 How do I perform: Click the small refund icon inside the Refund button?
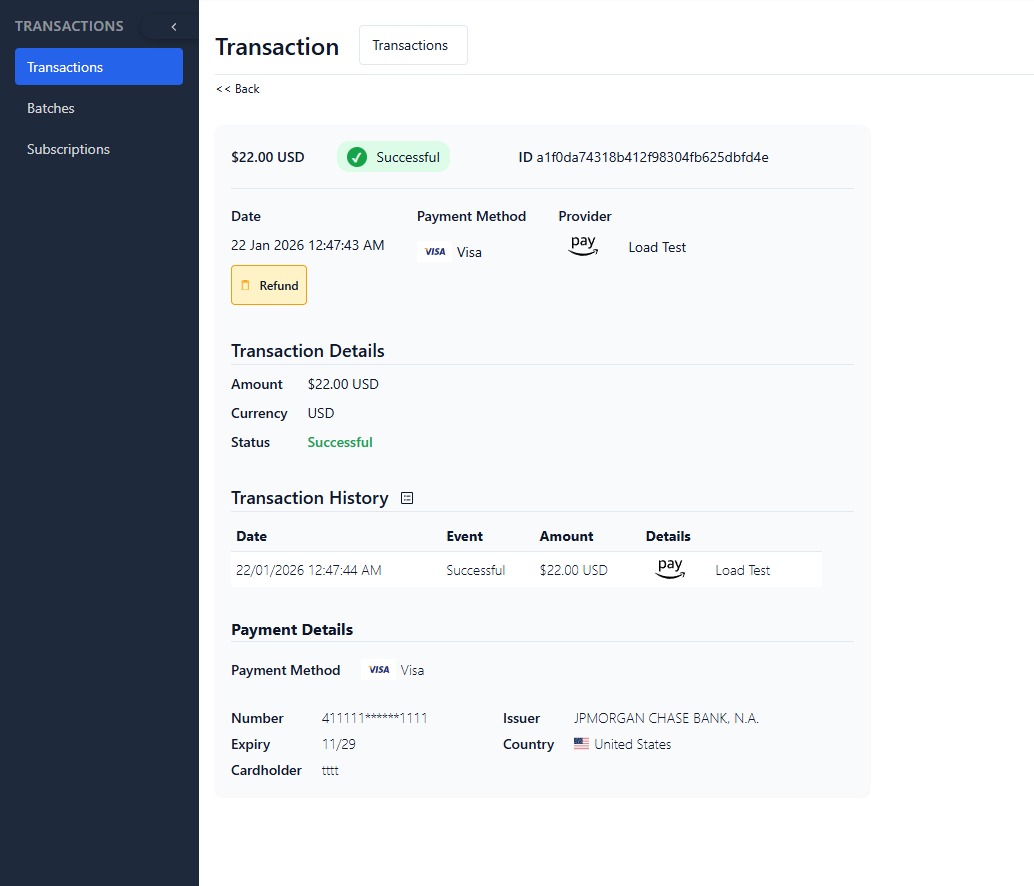click(x=249, y=285)
